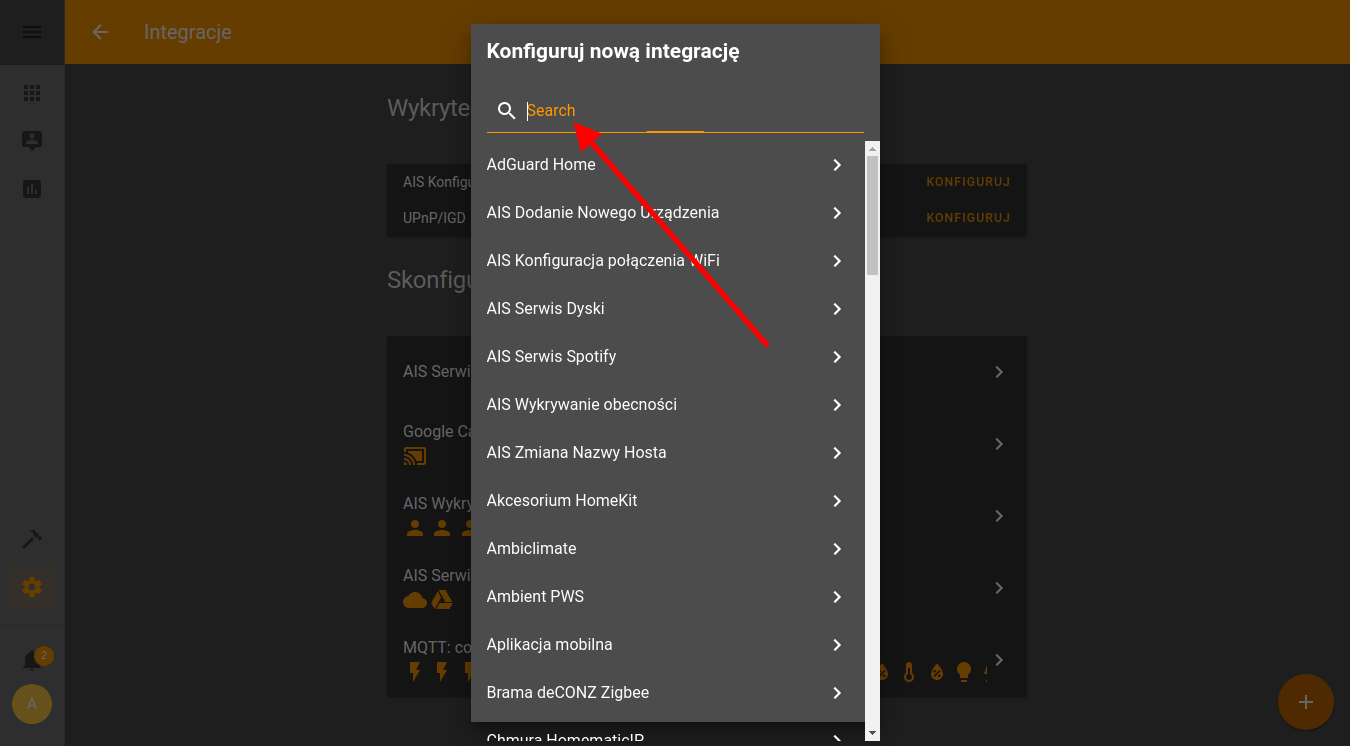The width and height of the screenshot is (1350, 746).
Task: Expand AIS Wykrywanie obecności chevron
Action: click(837, 405)
